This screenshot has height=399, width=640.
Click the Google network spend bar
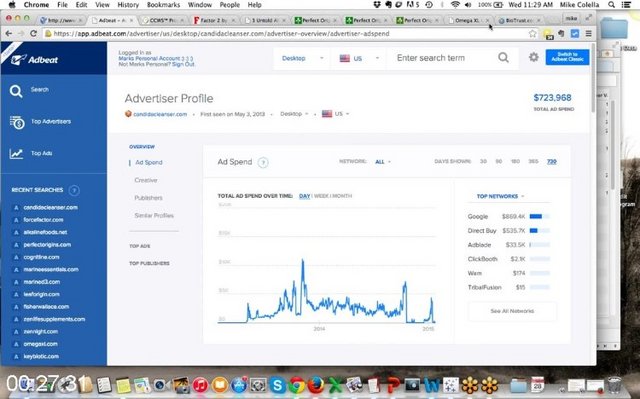[540, 217]
